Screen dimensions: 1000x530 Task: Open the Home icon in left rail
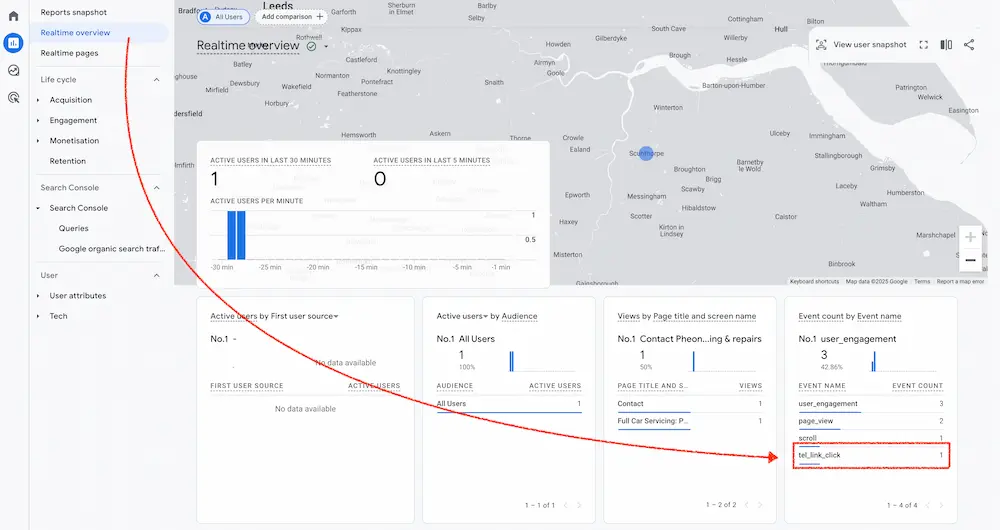pos(13,16)
